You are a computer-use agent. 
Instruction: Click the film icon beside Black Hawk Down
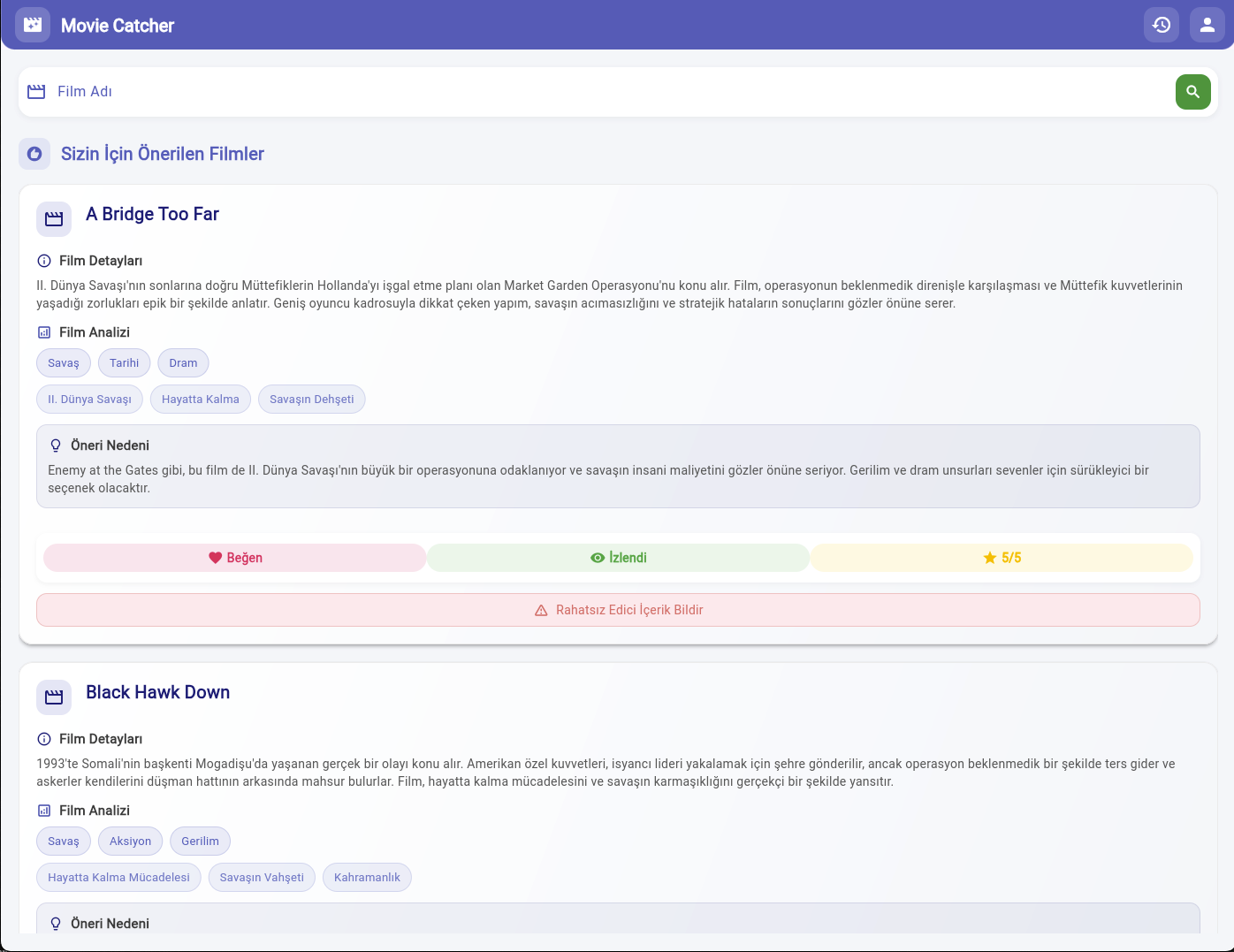[x=54, y=697]
